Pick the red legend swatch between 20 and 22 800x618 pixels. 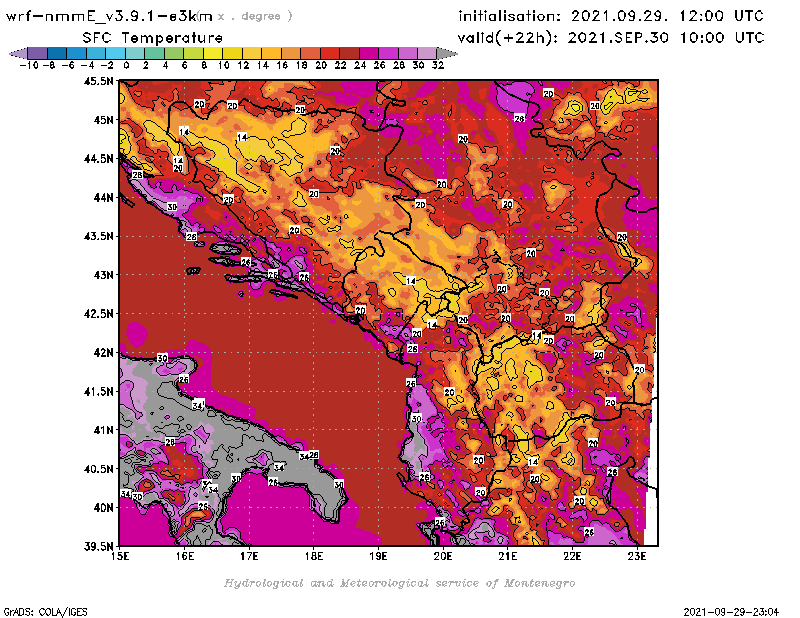tap(330, 53)
